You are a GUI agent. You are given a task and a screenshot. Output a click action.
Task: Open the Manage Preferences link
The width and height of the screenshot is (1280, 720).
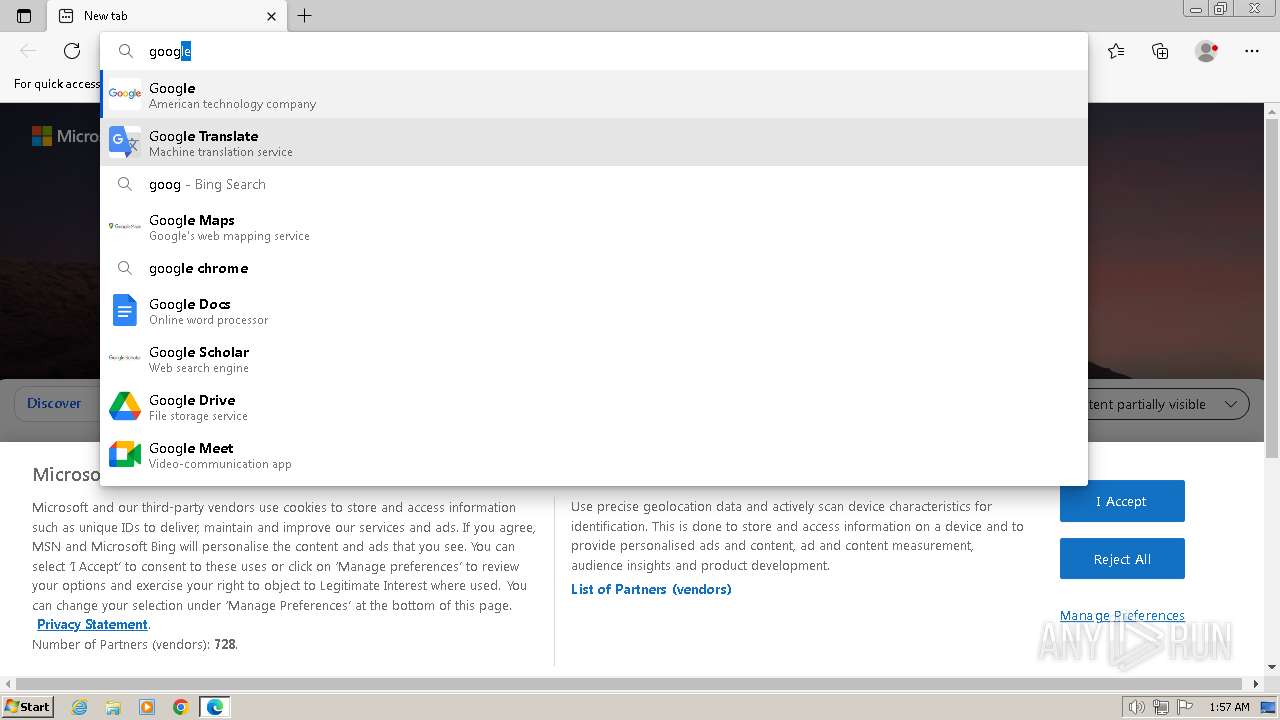click(1122, 615)
